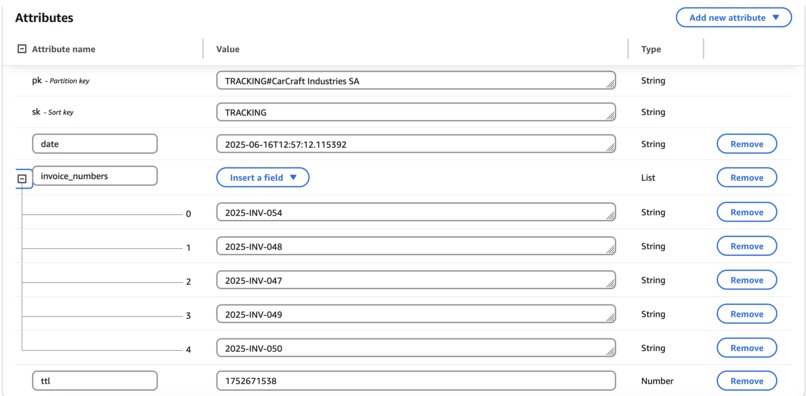
Task: Click the List type label for invoice_numbers
Action: [x=648, y=177]
